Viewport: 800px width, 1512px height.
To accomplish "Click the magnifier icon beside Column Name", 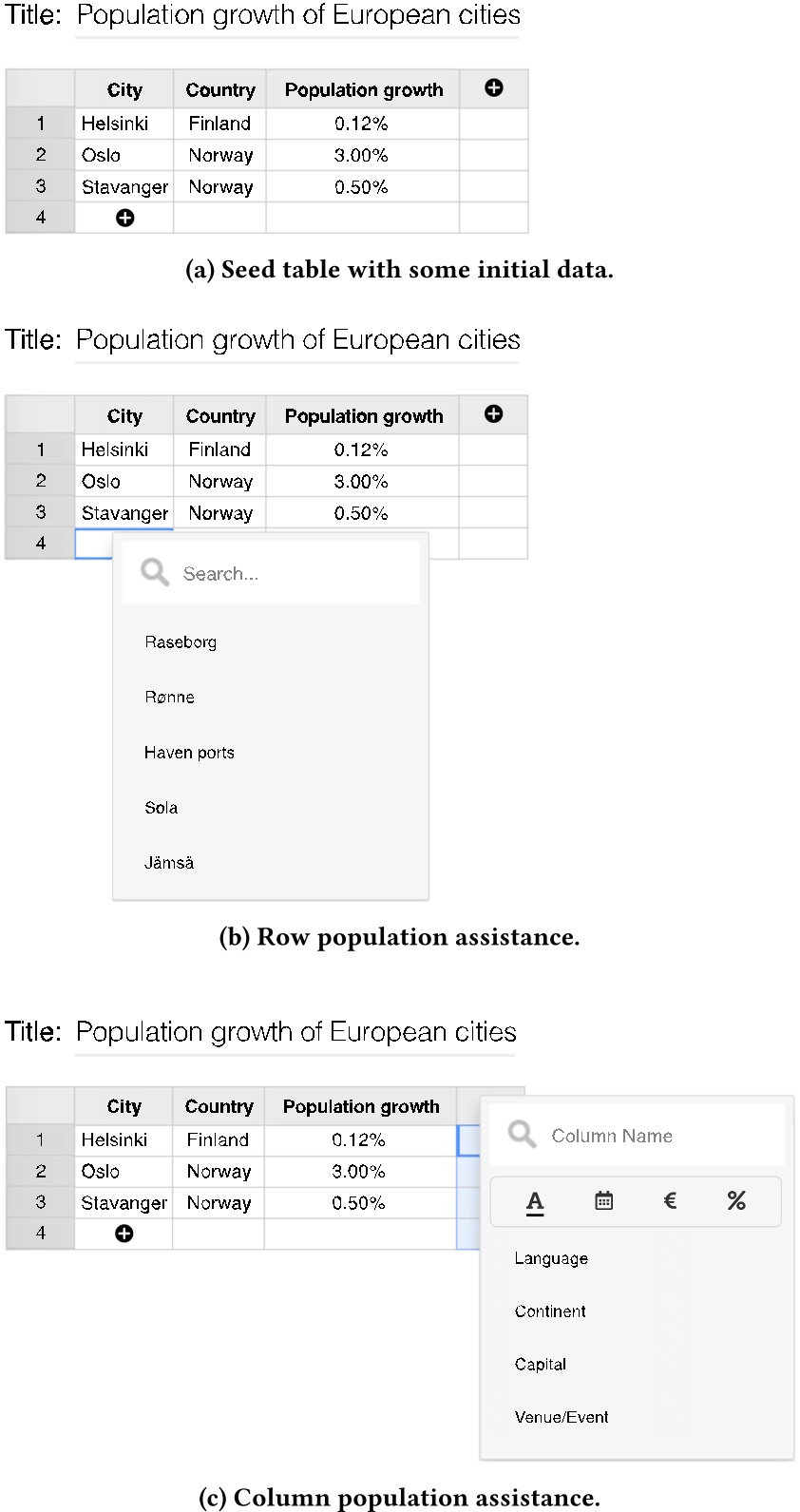I will 522,1134.
